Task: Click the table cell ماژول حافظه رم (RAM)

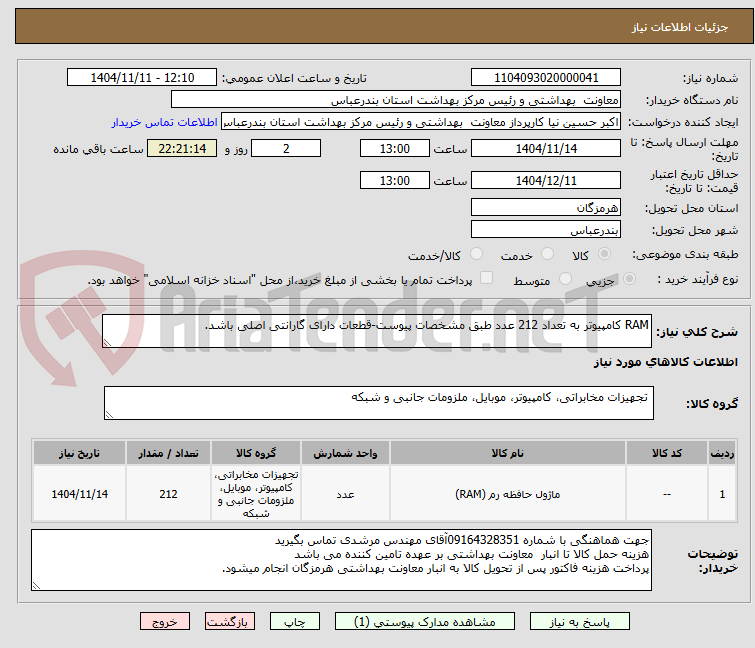Action: pos(508,494)
